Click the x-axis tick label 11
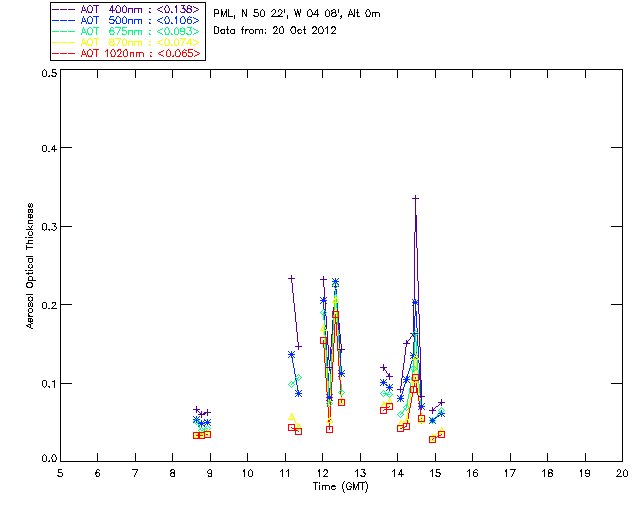Screen dimensions: 640x512 [x=285, y=473]
